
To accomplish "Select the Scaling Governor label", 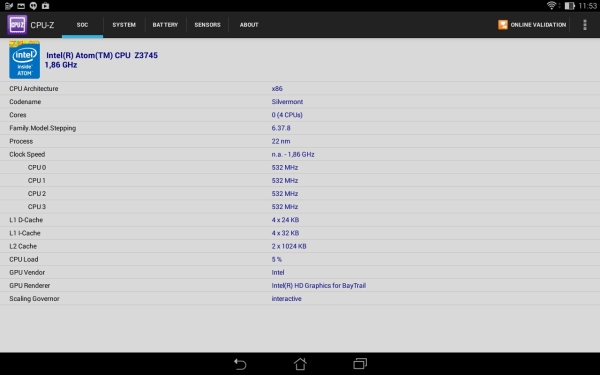I will tap(34, 298).
